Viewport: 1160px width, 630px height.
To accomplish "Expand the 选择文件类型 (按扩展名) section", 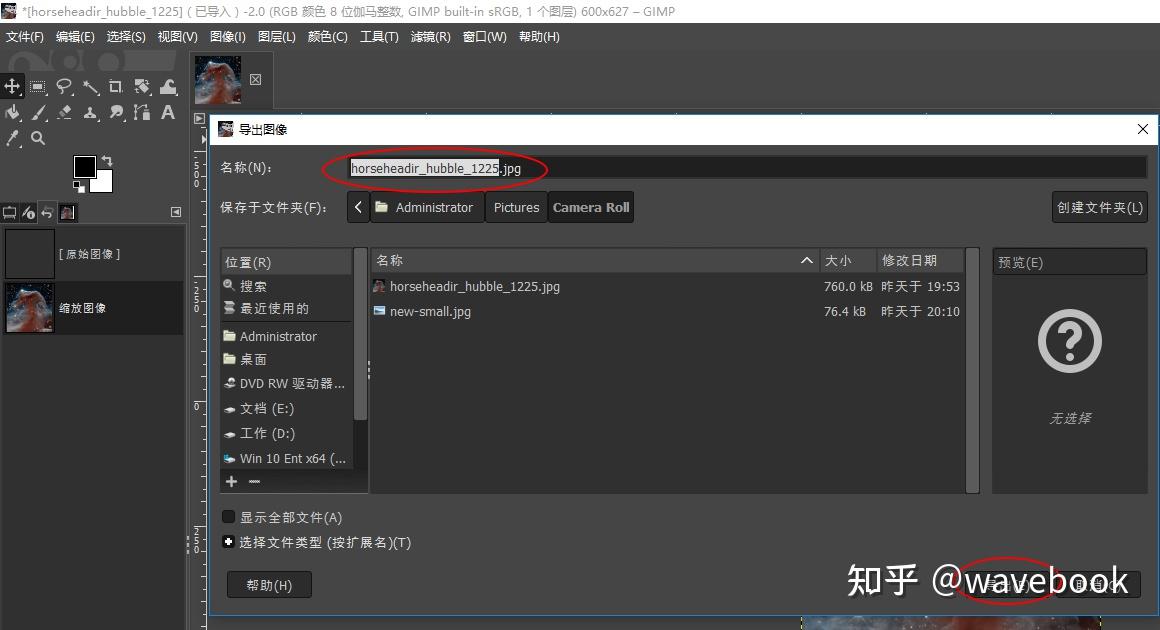I will (x=229, y=542).
